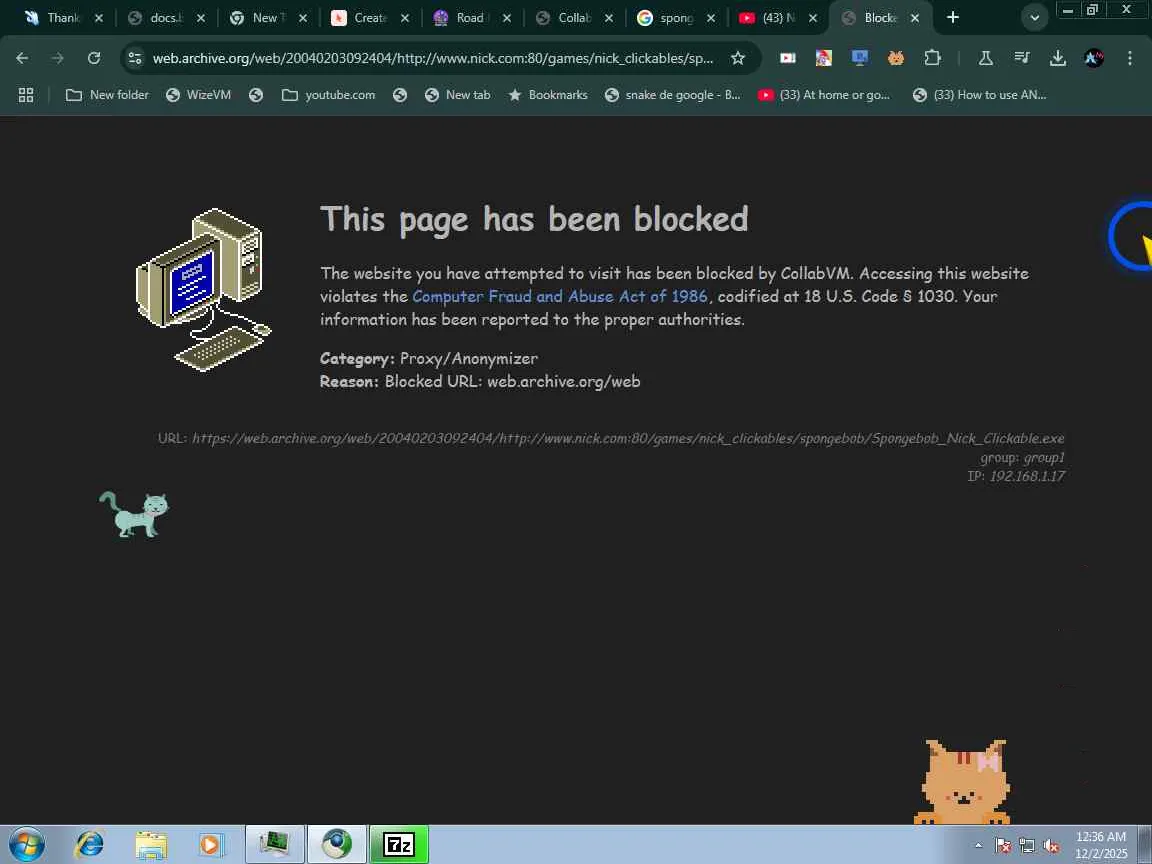Viewport: 1152px width, 864px height.
Task: Close the New Tab tab
Action: pos(303,18)
